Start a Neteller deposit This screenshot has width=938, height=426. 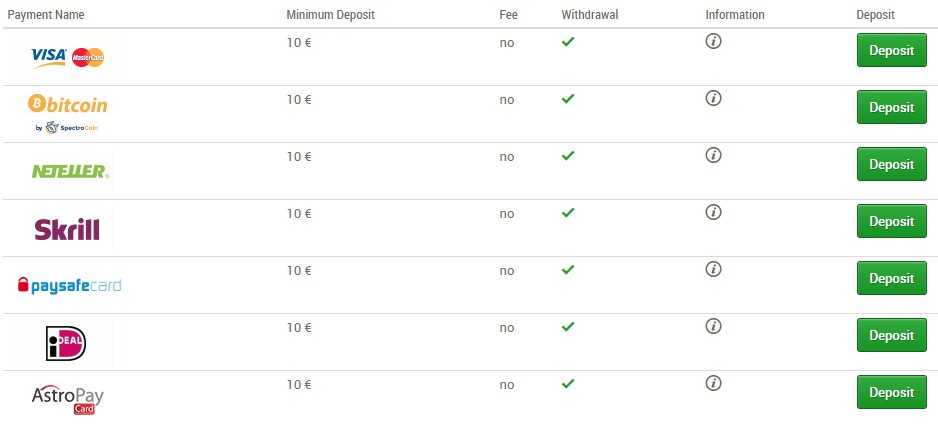(x=891, y=164)
